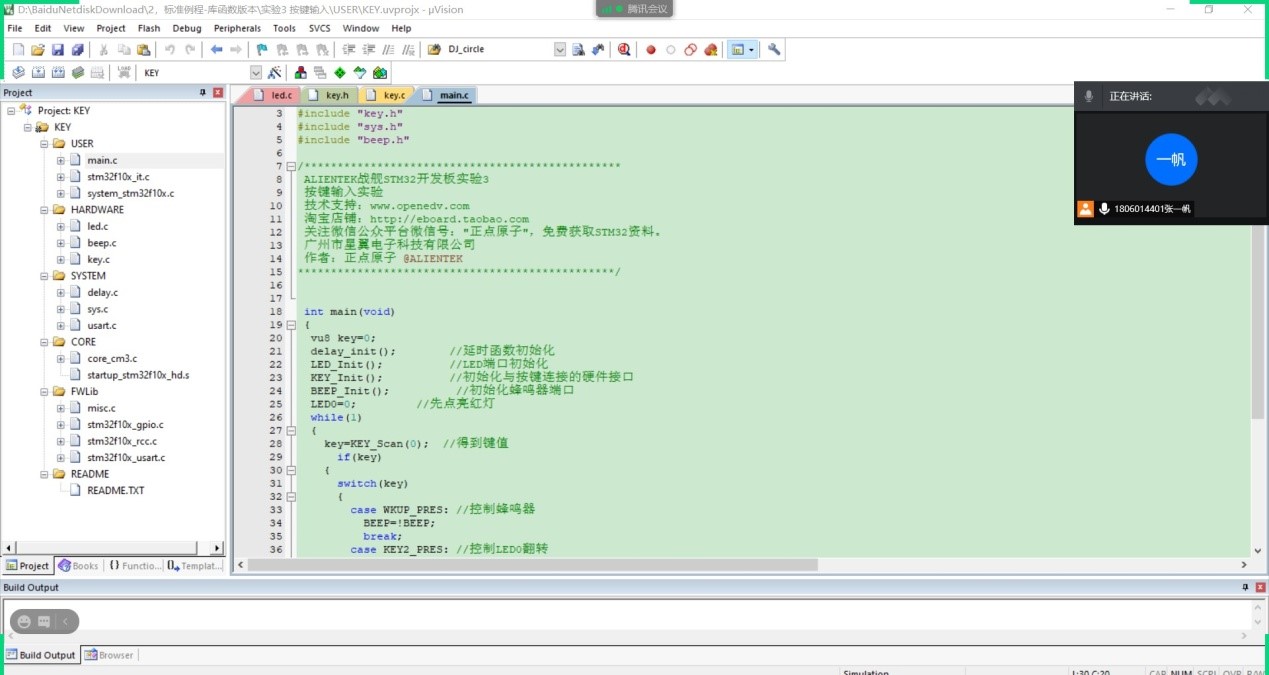Open the KEY target selection dropdown
This screenshot has width=1269, height=675.
pyautogui.click(x=255, y=73)
